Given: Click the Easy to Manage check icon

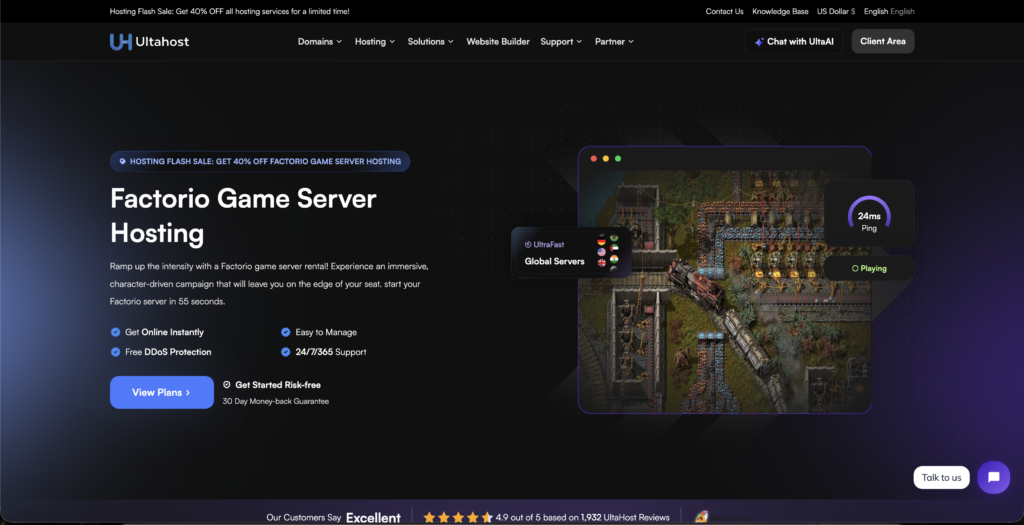Looking at the screenshot, I should pyautogui.click(x=285, y=332).
